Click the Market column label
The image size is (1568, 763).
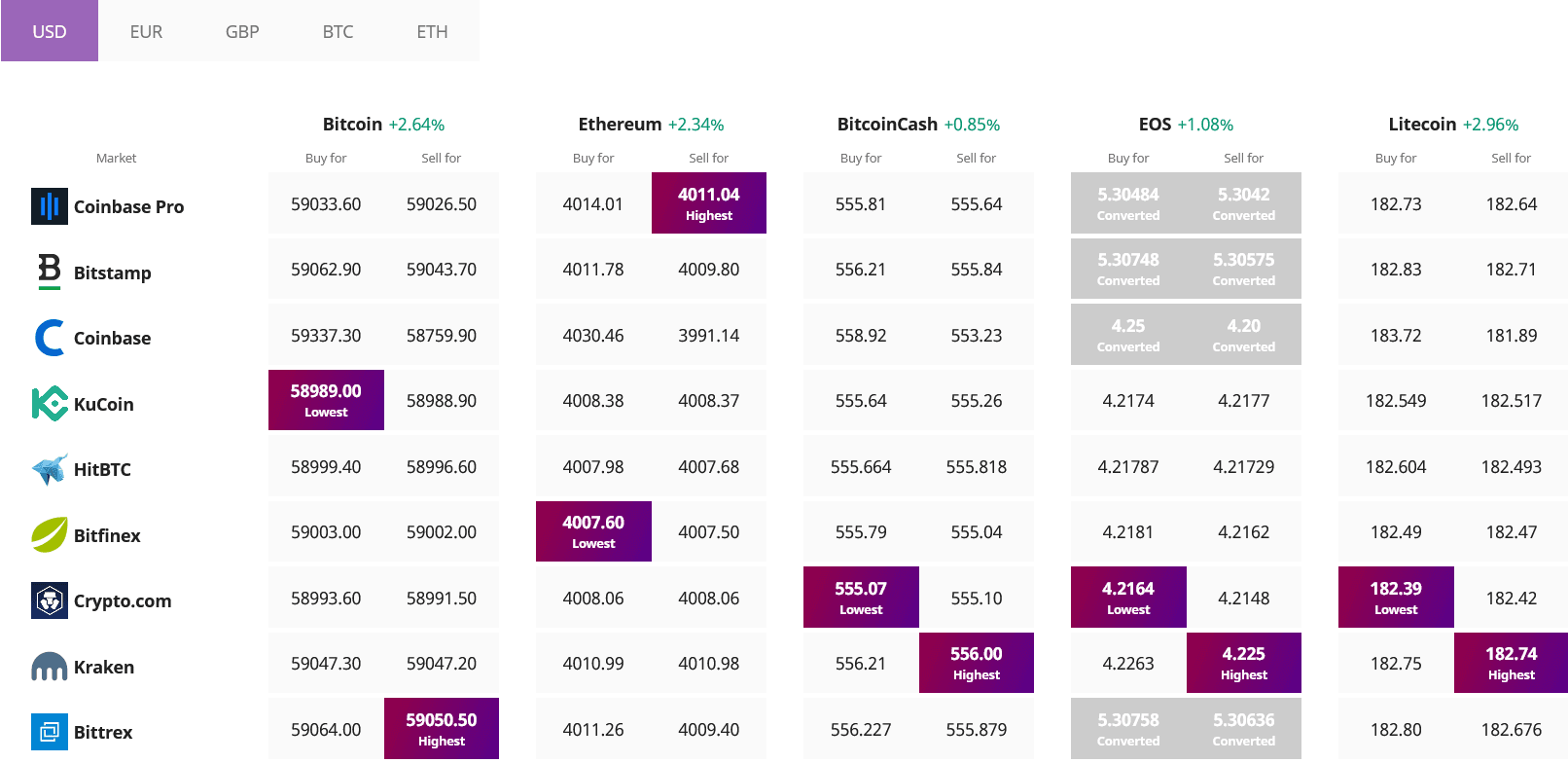pyautogui.click(x=116, y=158)
